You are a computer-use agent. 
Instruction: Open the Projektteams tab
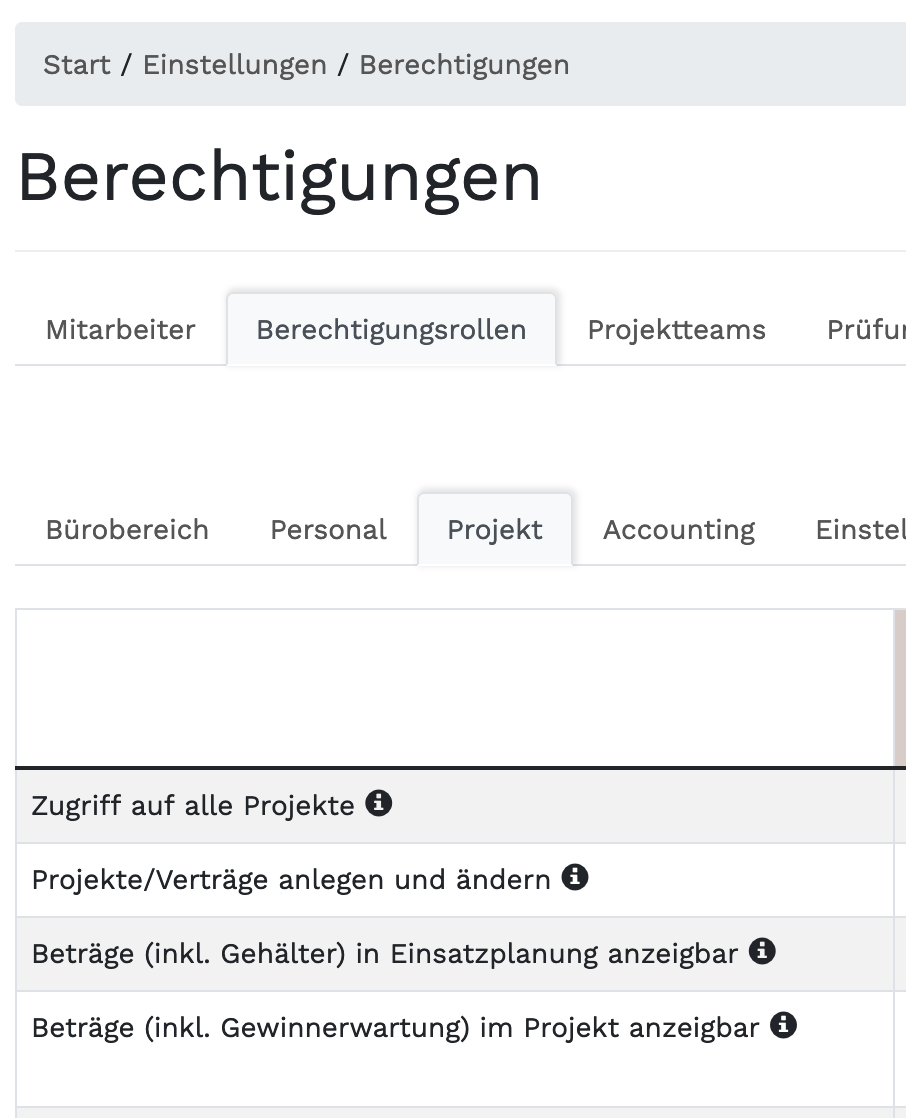coord(677,330)
